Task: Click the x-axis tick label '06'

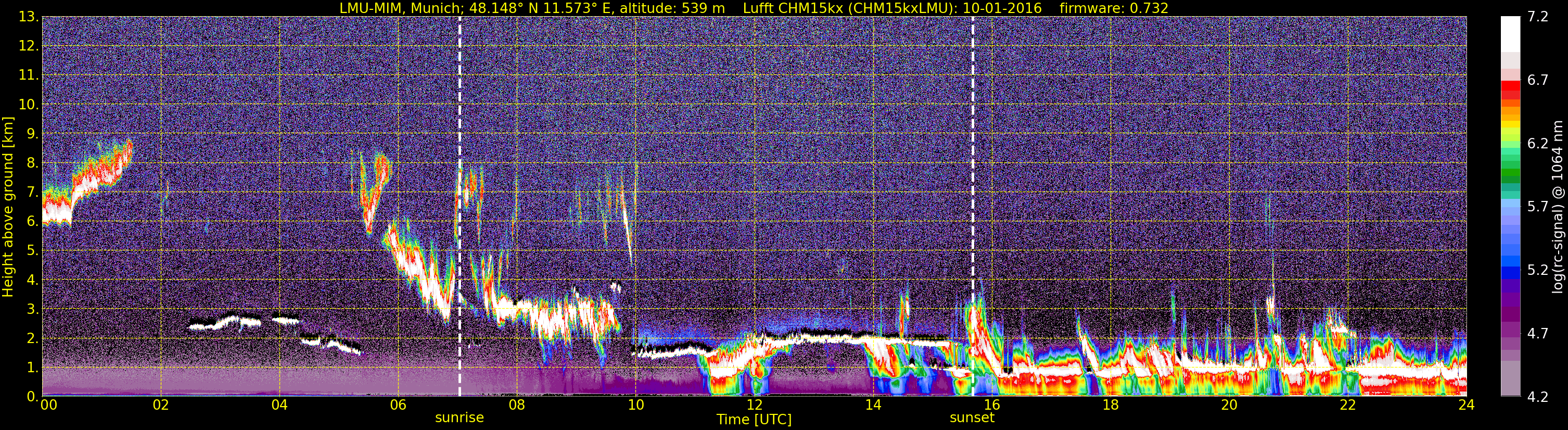Action: (398, 404)
